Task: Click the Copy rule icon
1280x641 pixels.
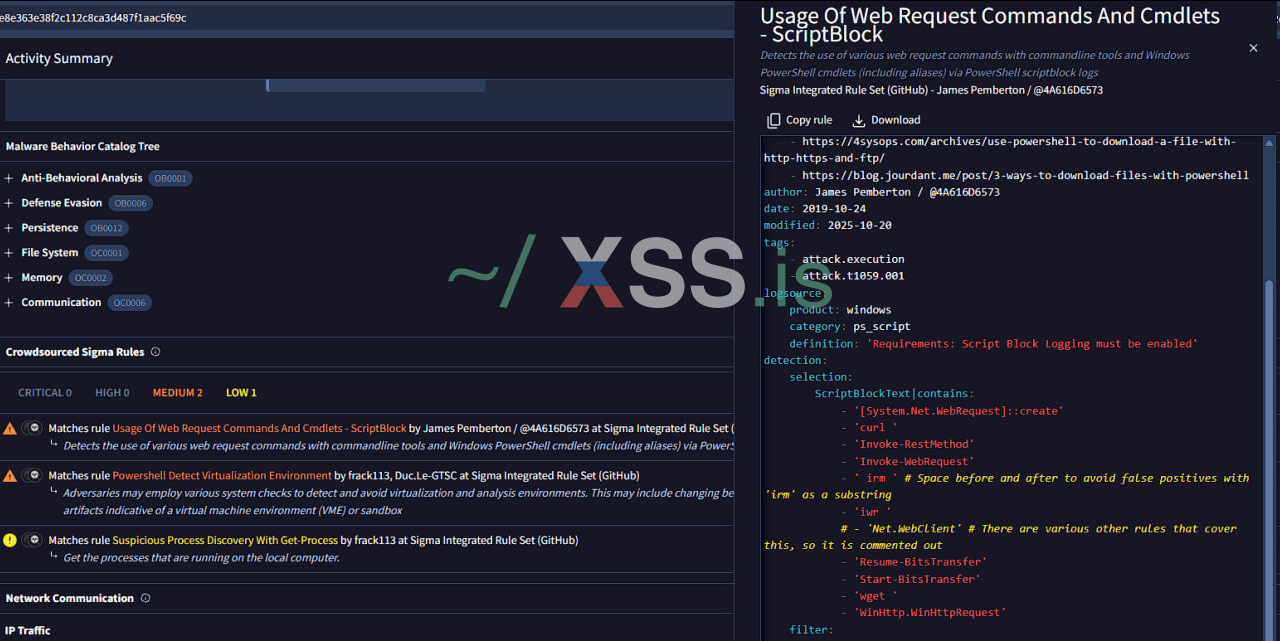Action: click(x=774, y=120)
